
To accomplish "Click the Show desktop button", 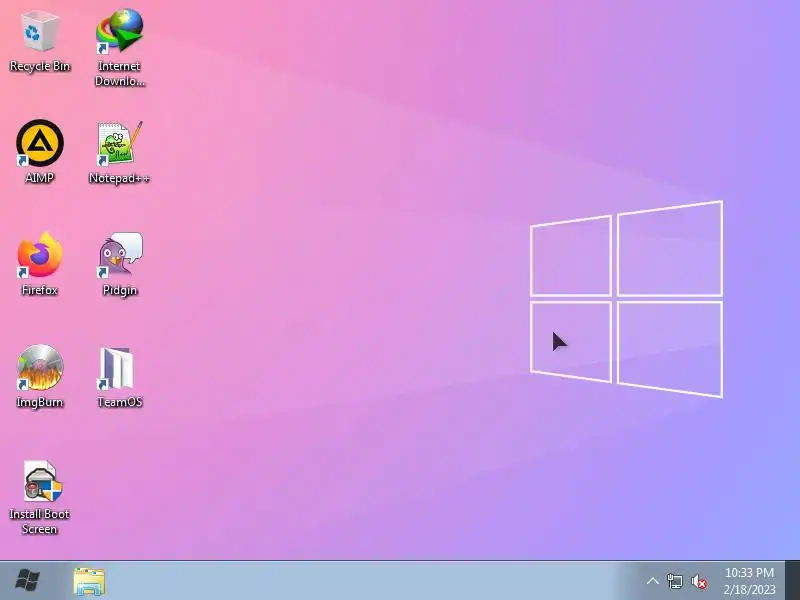I will pyautogui.click(x=792, y=581).
